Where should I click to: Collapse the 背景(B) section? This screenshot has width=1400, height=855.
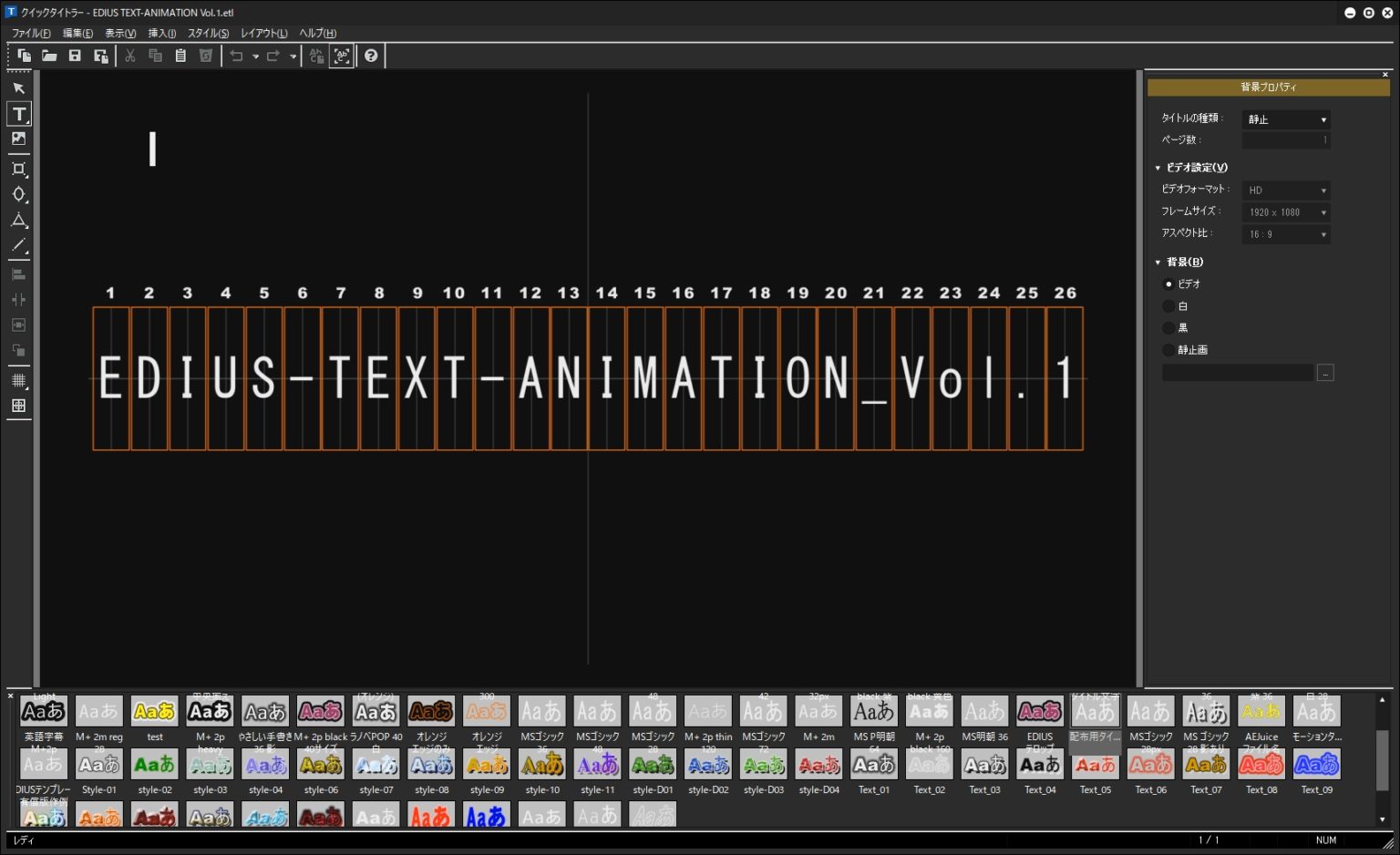pos(1158,263)
